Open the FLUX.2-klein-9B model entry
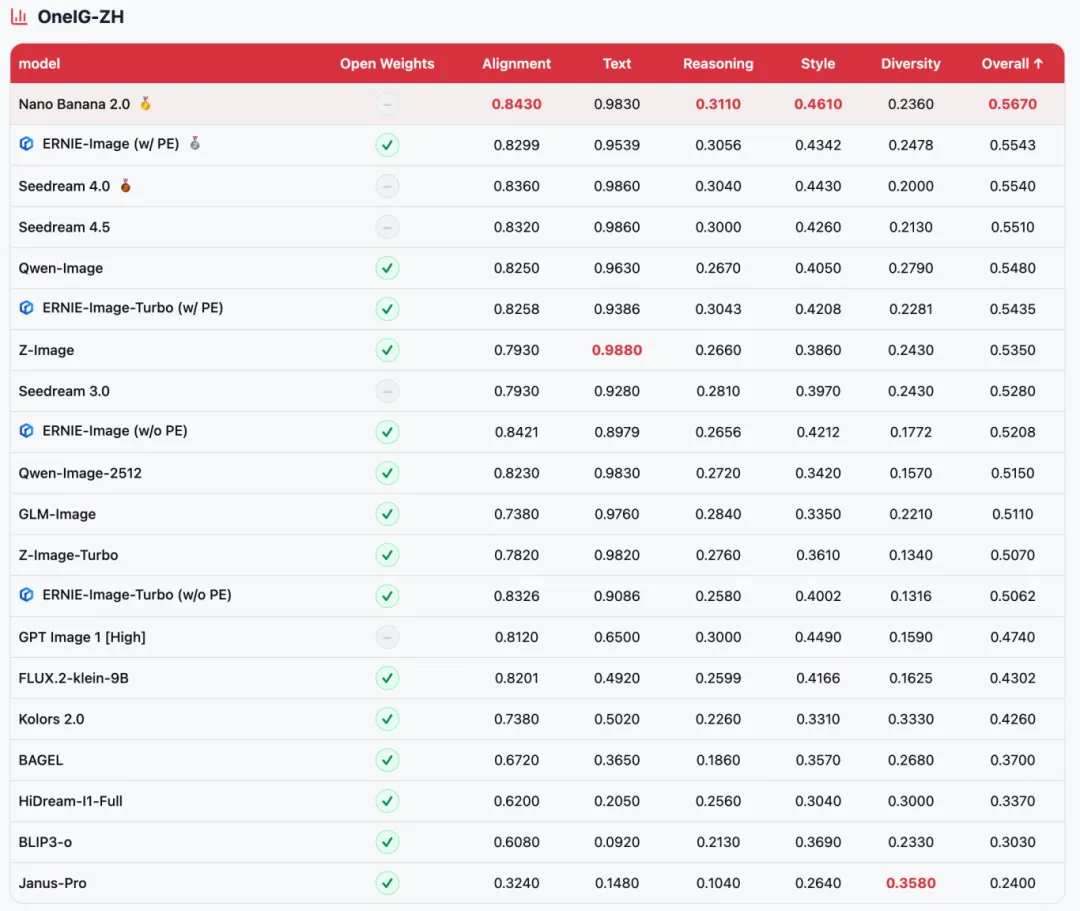The height and width of the screenshot is (911, 1080). point(73,678)
